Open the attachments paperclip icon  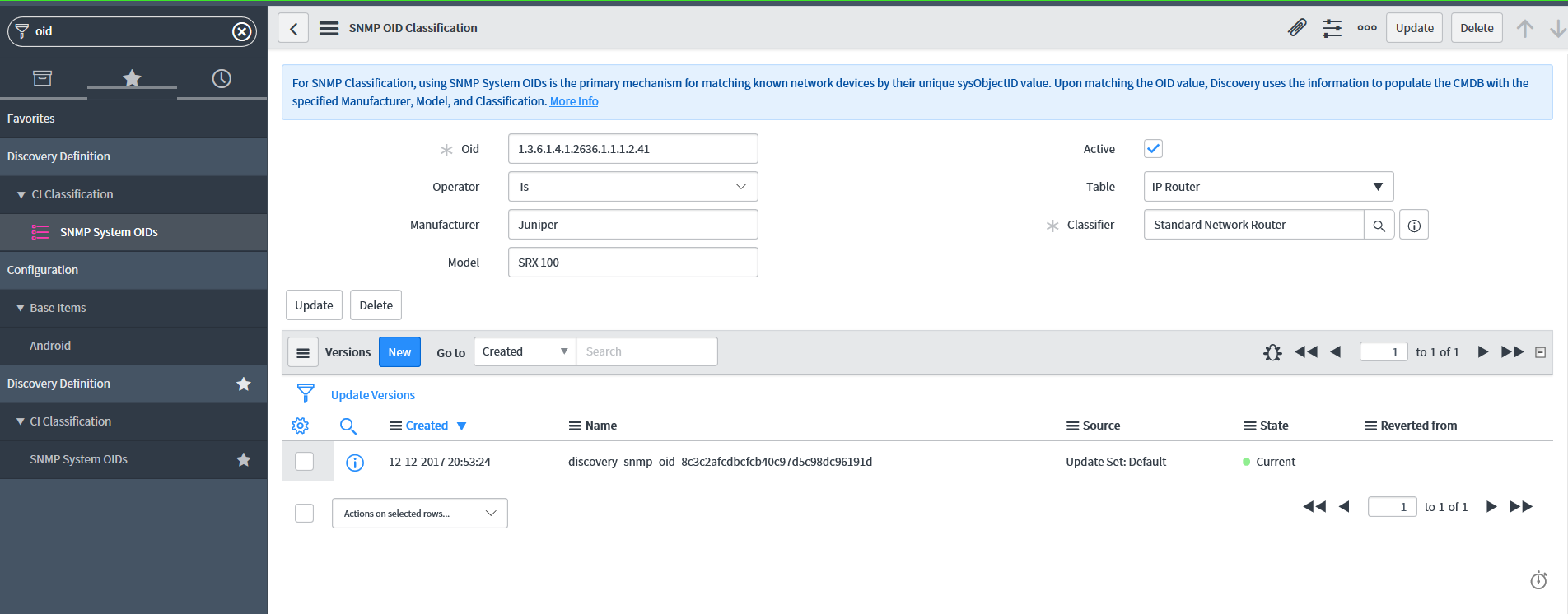click(1297, 28)
